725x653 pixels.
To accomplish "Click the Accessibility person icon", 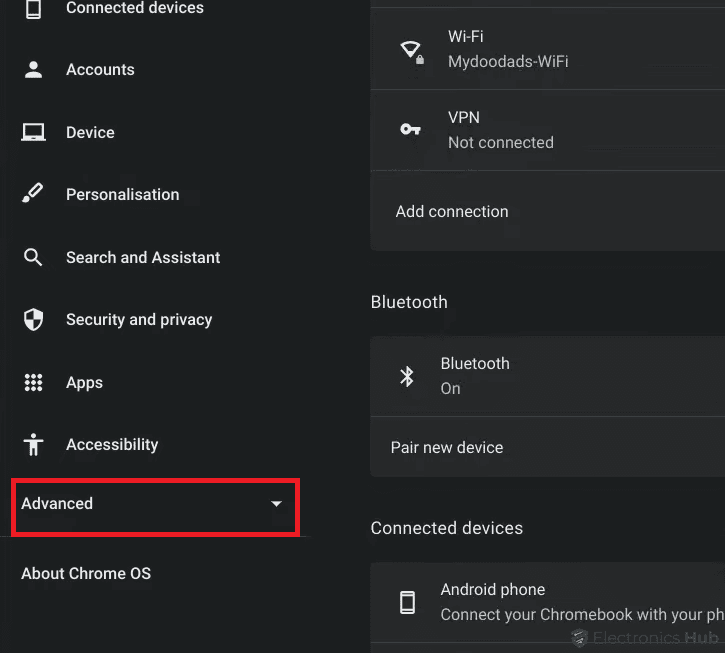I will pos(33,444).
